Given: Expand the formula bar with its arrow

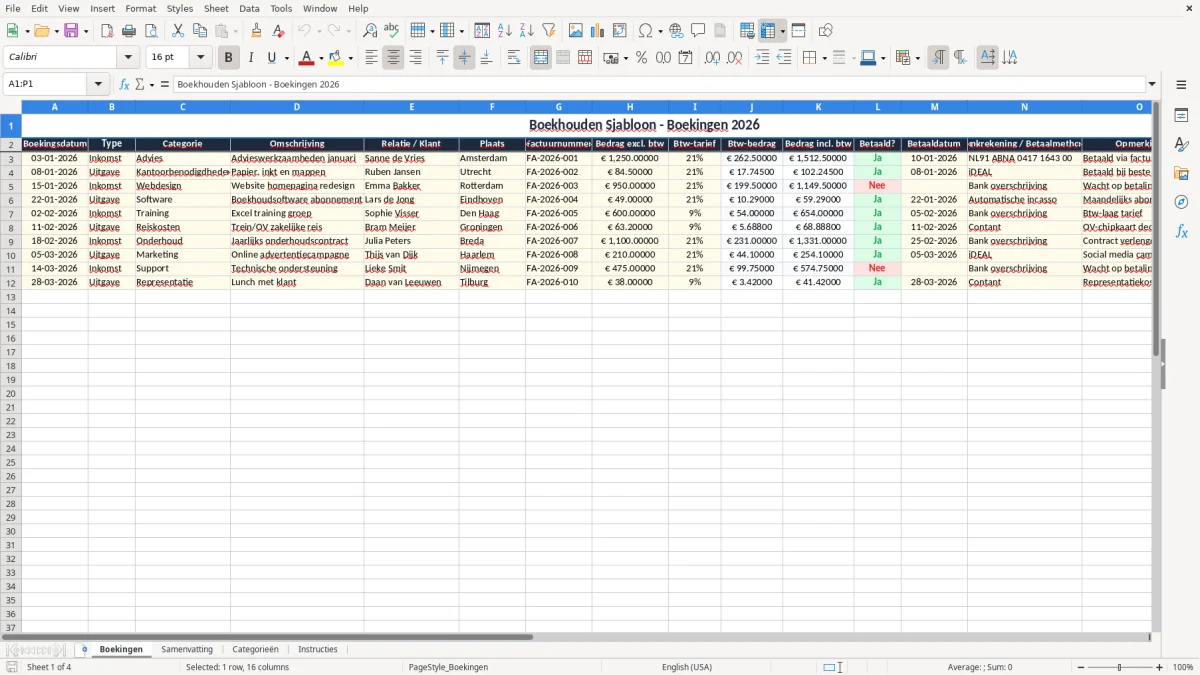Looking at the screenshot, I should coord(1152,84).
